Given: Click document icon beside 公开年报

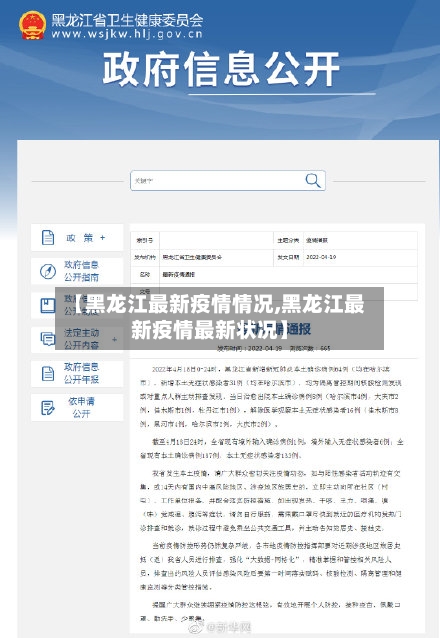Looking at the screenshot, I should pos(48,373).
